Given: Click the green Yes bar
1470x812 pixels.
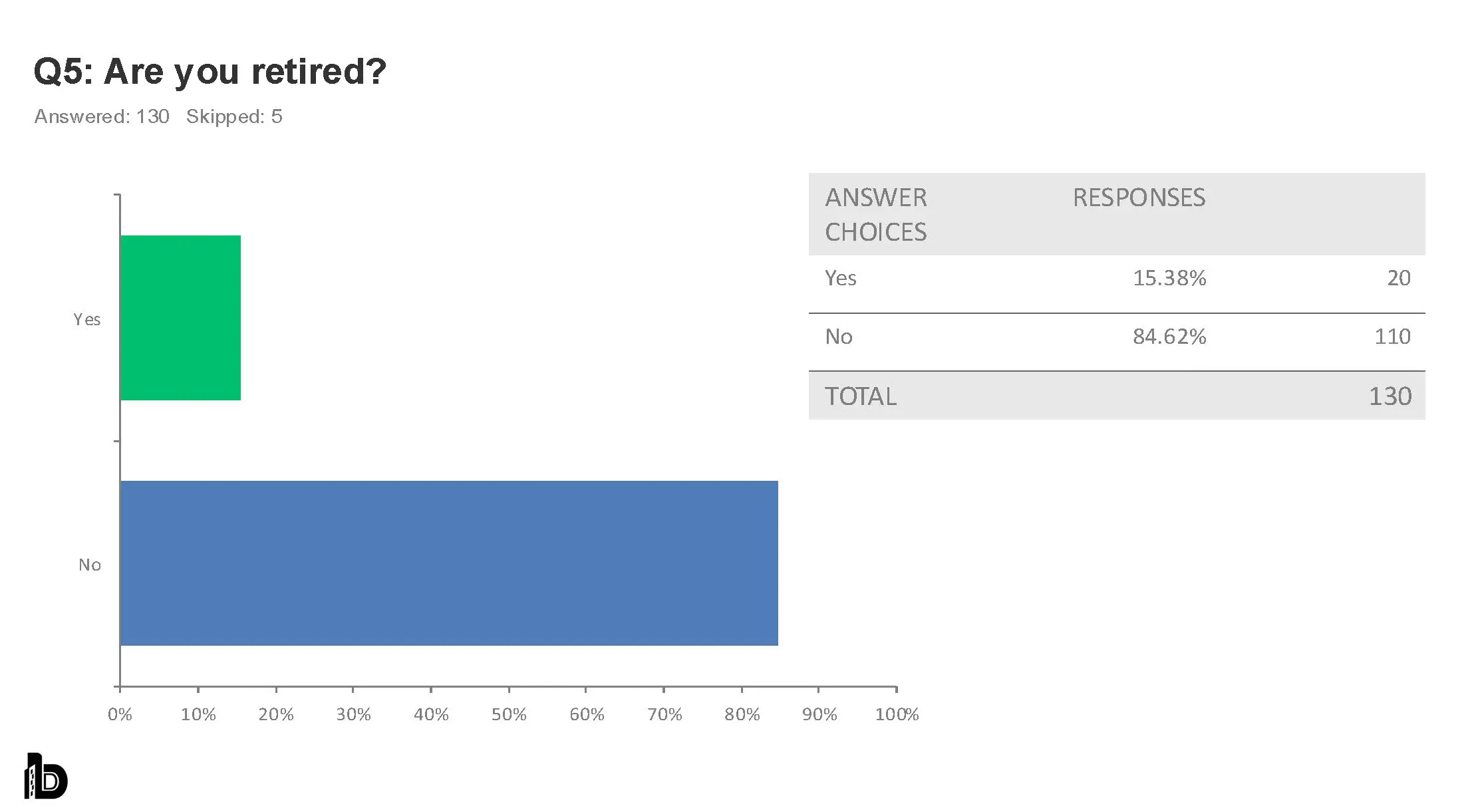Looking at the screenshot, I should click(x=180, y=318).
